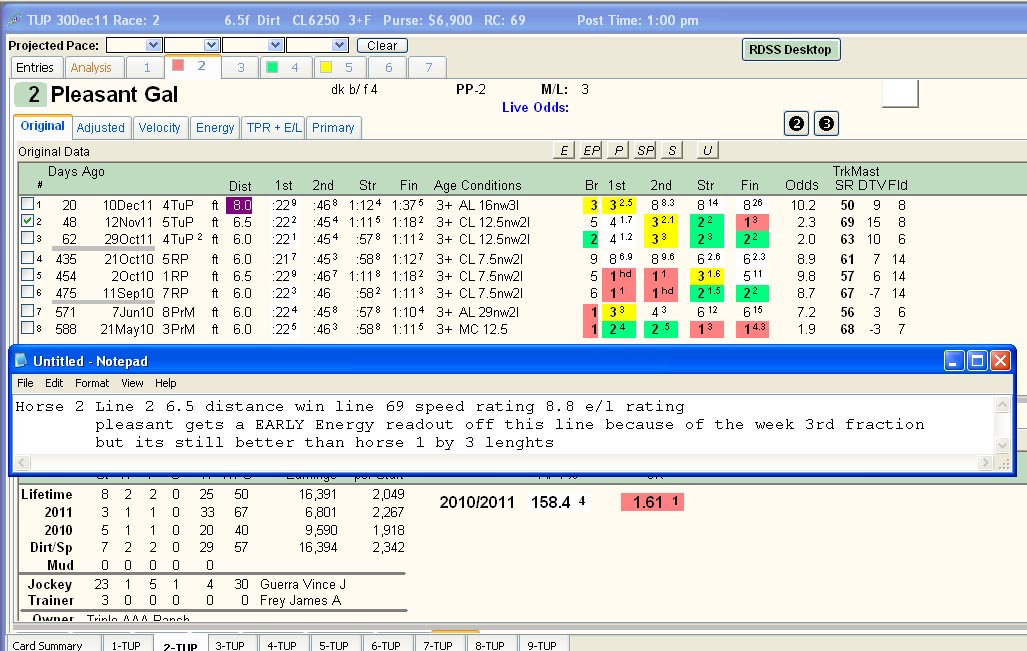
Task: Tick the checkbox for line 7 (7Jun10)
Action: pyautogui.click(x=28, y=310)
